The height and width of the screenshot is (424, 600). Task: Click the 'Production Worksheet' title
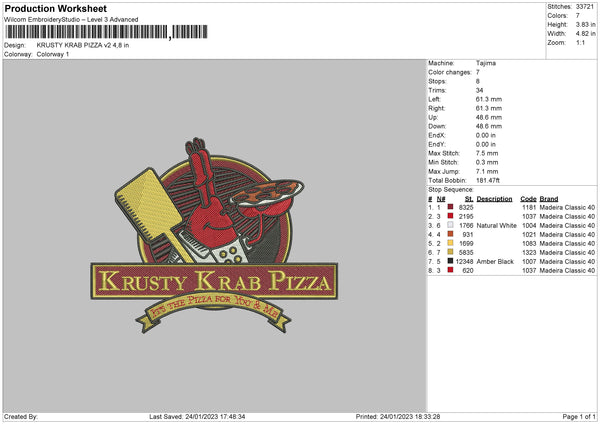click(x=55, y=8)
